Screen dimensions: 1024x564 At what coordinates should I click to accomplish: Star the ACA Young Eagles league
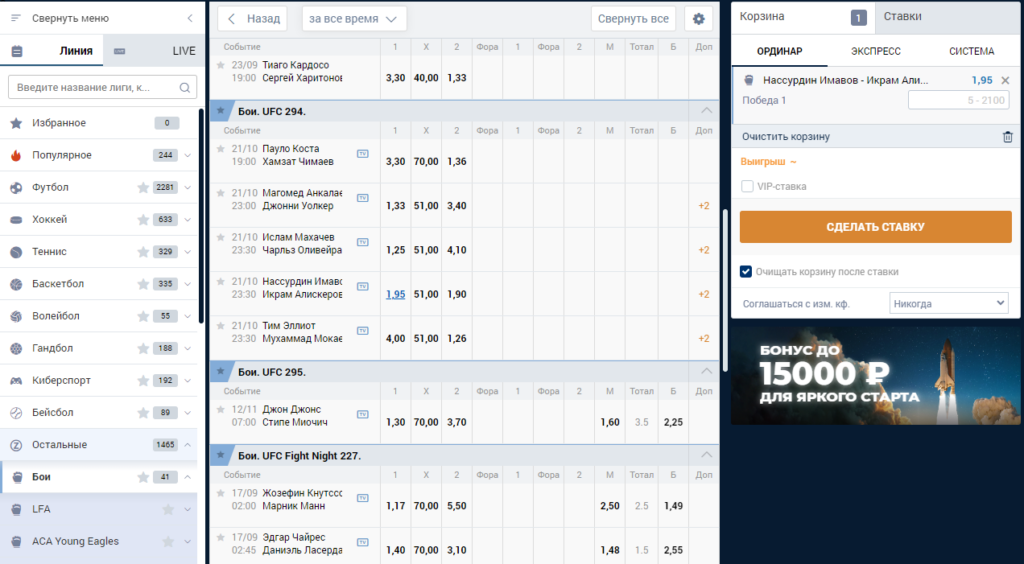pos(168,541)
